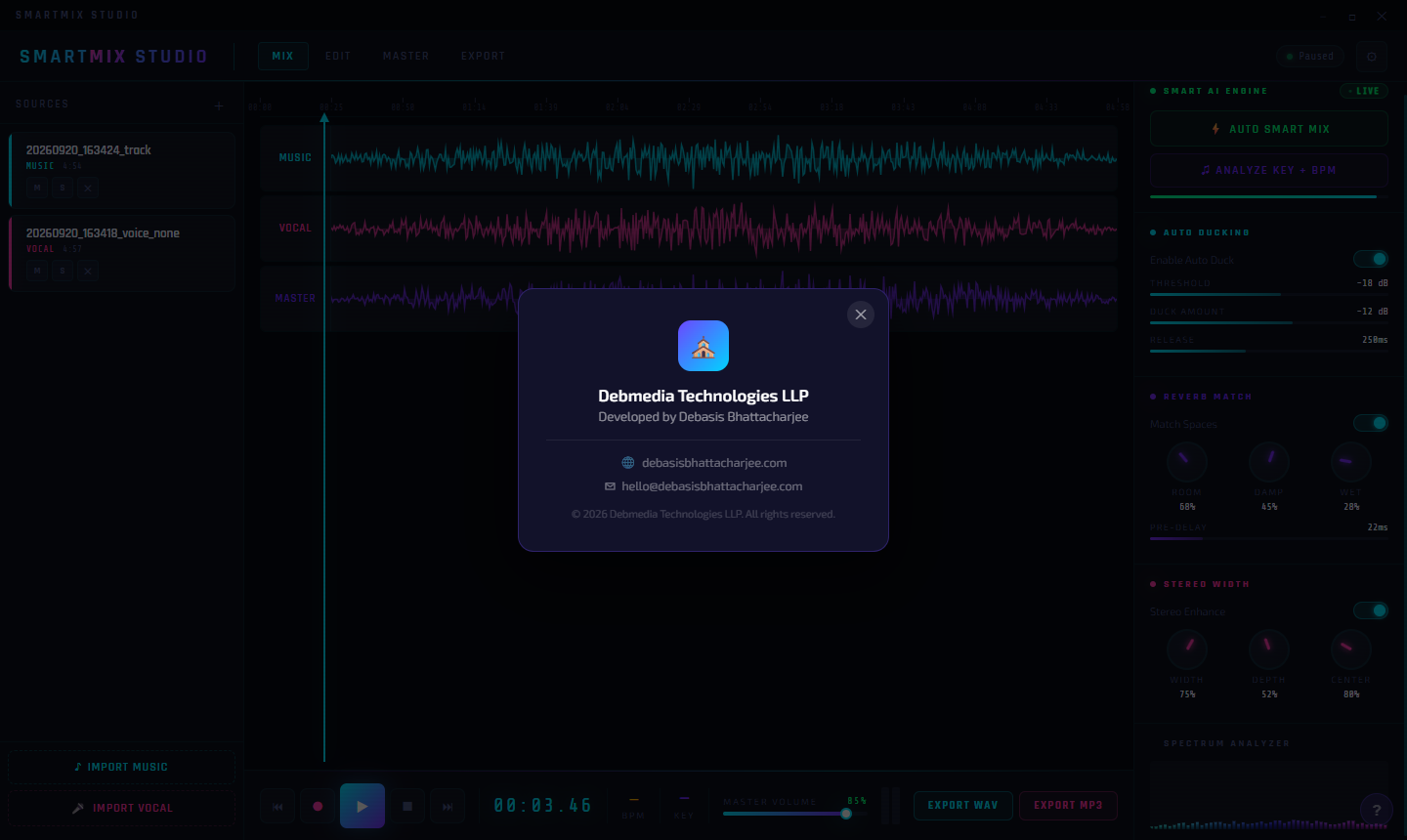Click the Import Vocal button
Image resolution: width=1407 pixels, height=840 pixels.
coord(122,808)
